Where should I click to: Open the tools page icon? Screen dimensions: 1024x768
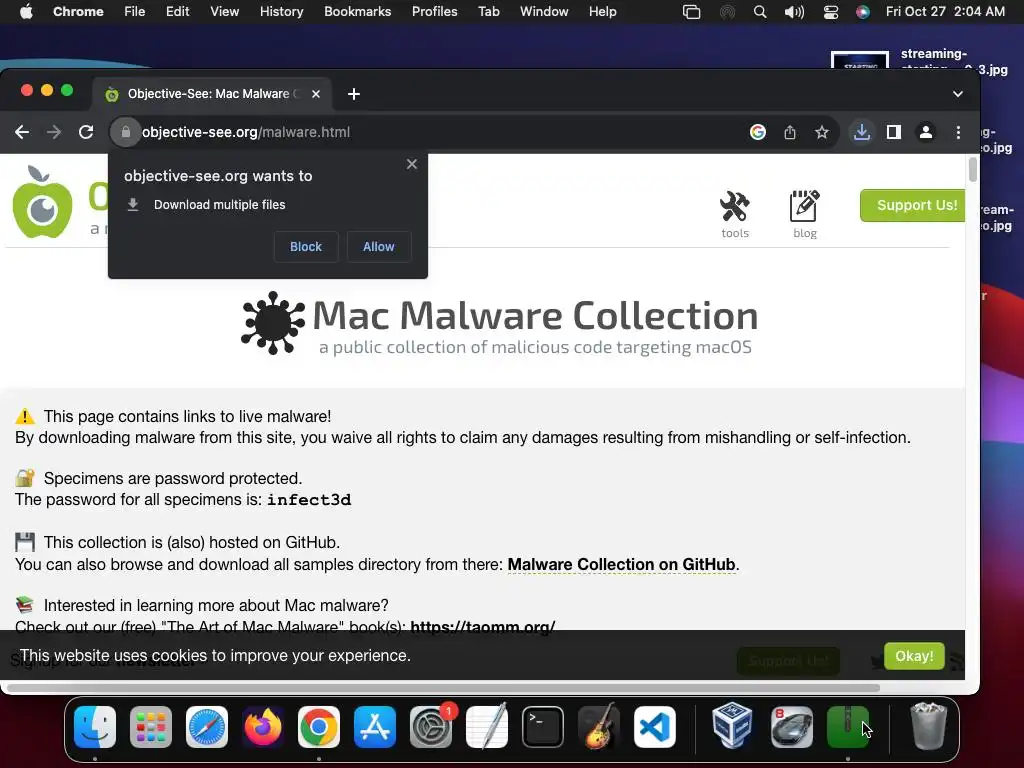(x=735, y=214)
